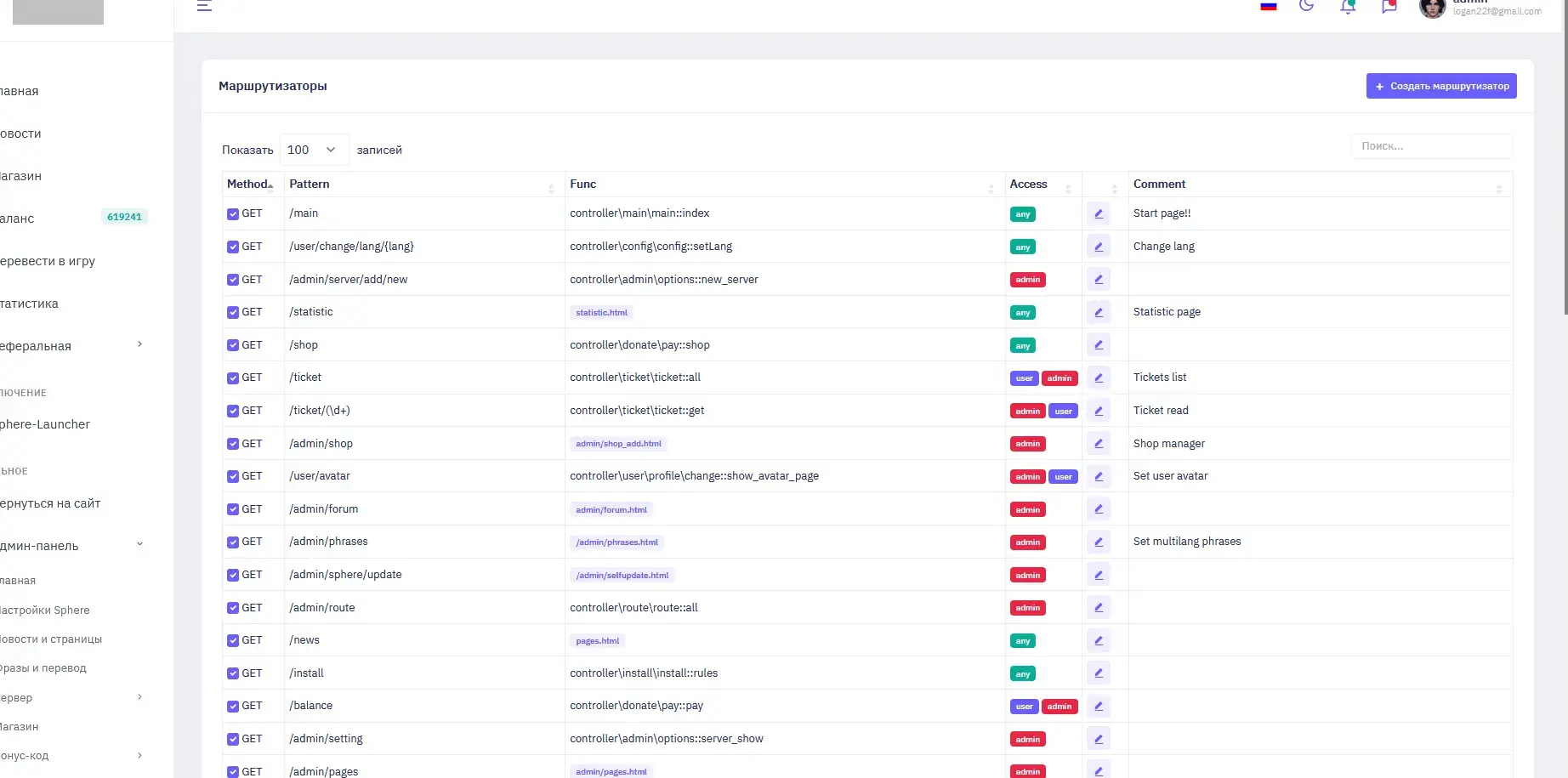Toggle checkbox for /shop route
1568x778 pixels.
[x=233, y=345]
